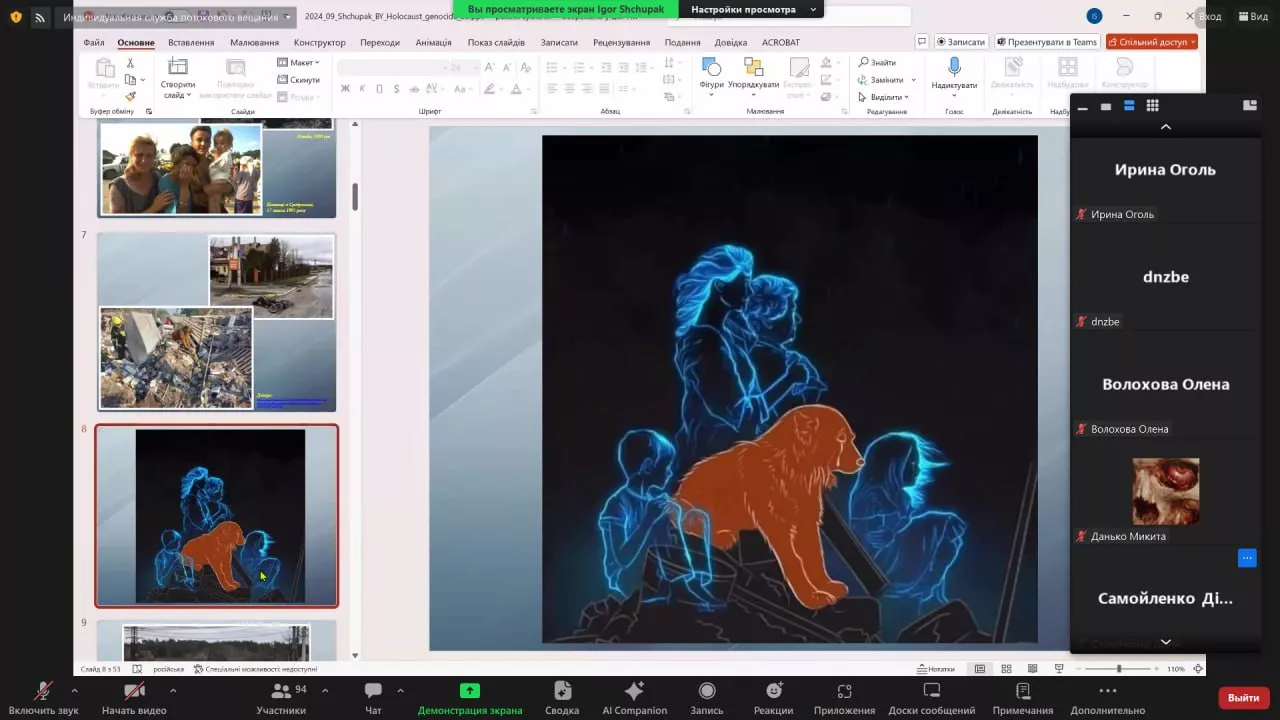Switch to Normal view in status bar

(x=980, y=669)
